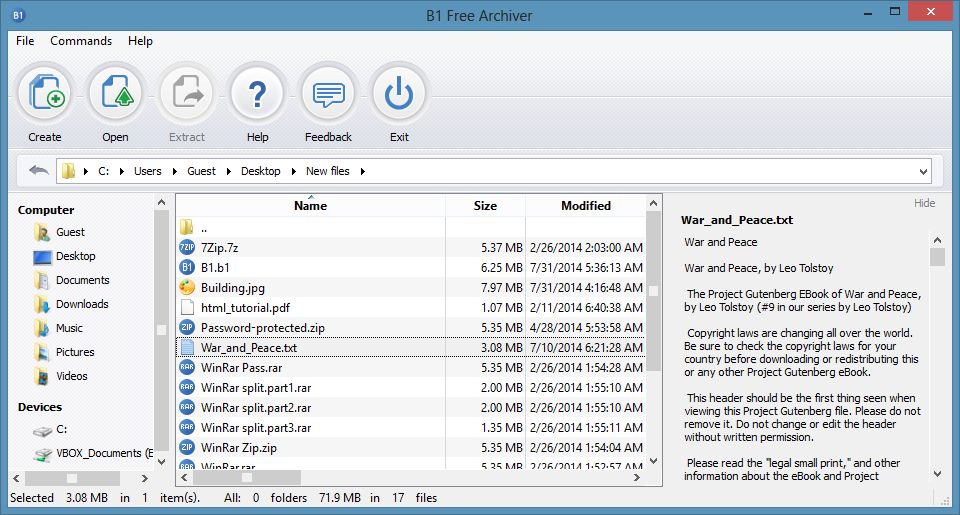Click the WinRar split.part1.rar icon
Screen dimensions: 960x515
pos(187,388)
